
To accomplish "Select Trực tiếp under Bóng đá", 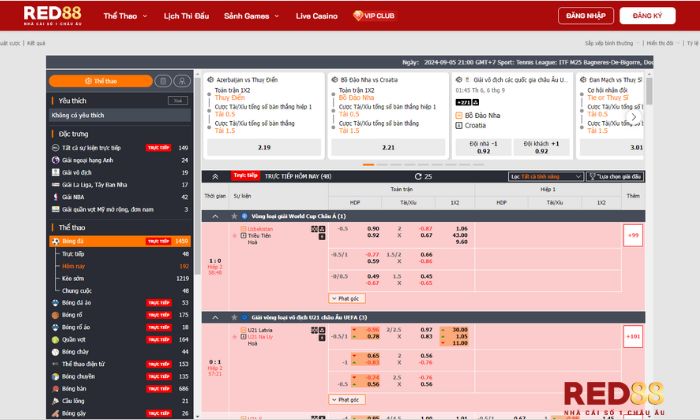I will [73, 254].
